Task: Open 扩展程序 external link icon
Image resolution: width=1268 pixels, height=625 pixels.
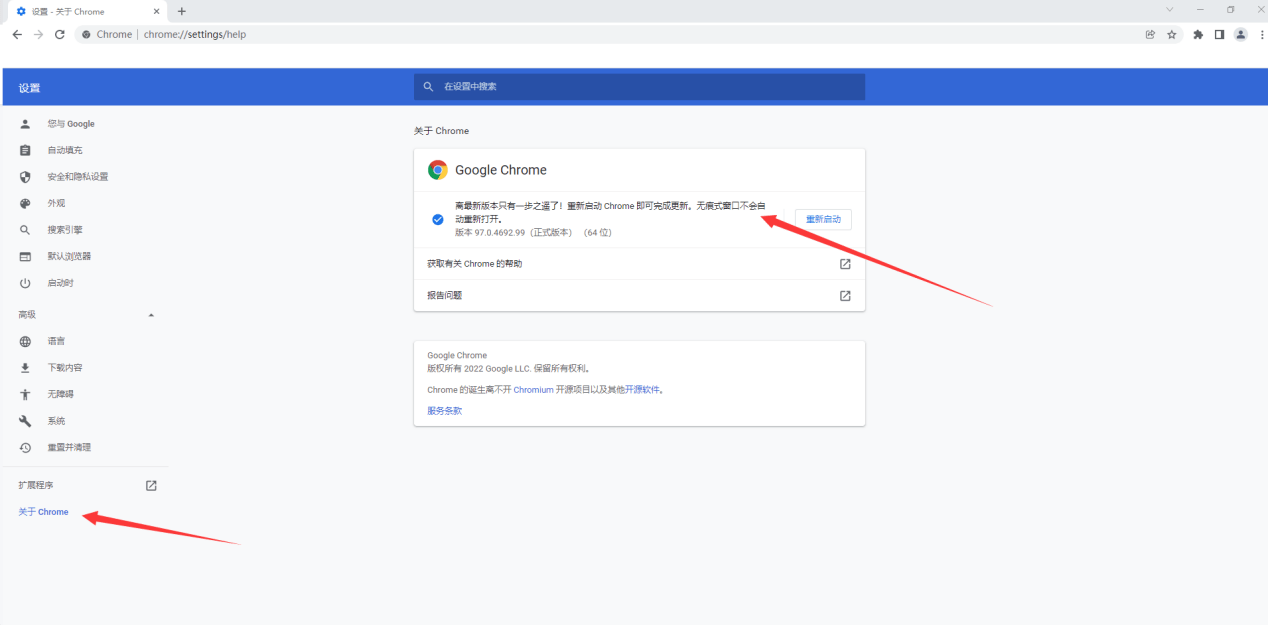Action: point(151,485)
